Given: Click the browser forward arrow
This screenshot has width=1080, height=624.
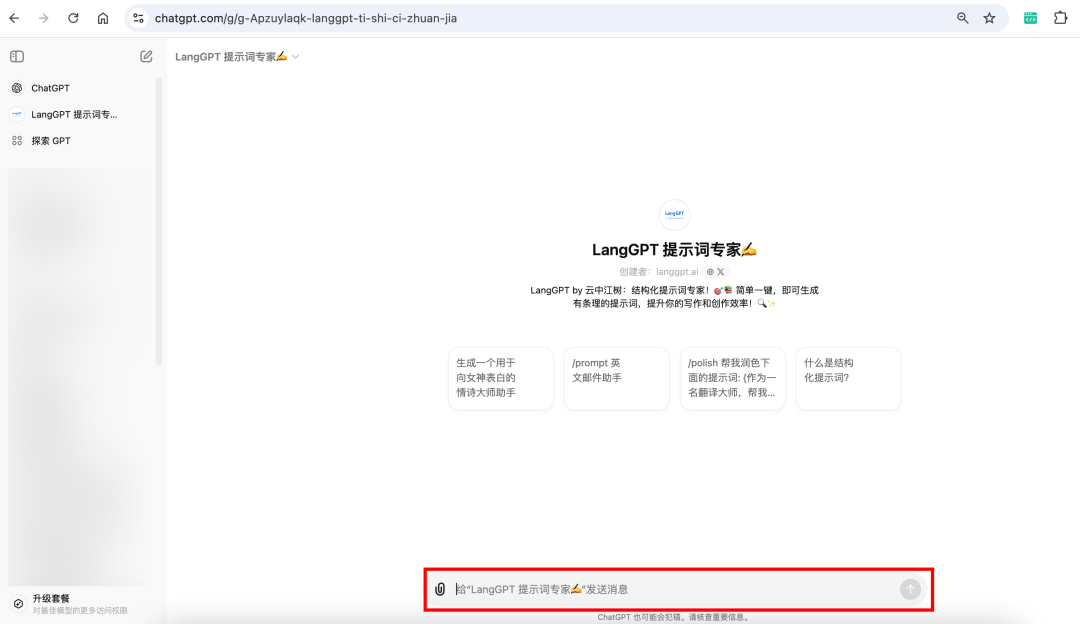Looking at the screenshot, I should tap(43, 19).
